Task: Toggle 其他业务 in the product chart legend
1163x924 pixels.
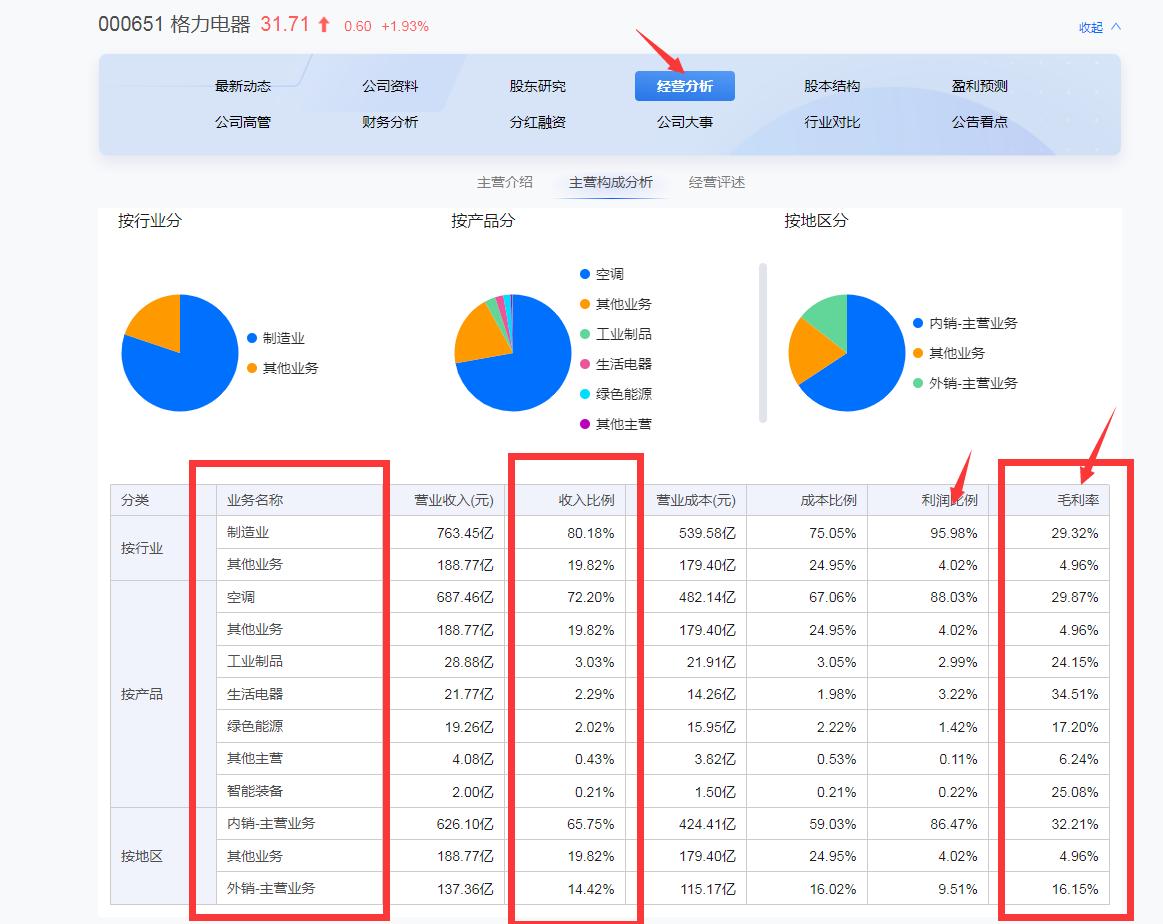Action: [584, 304]
